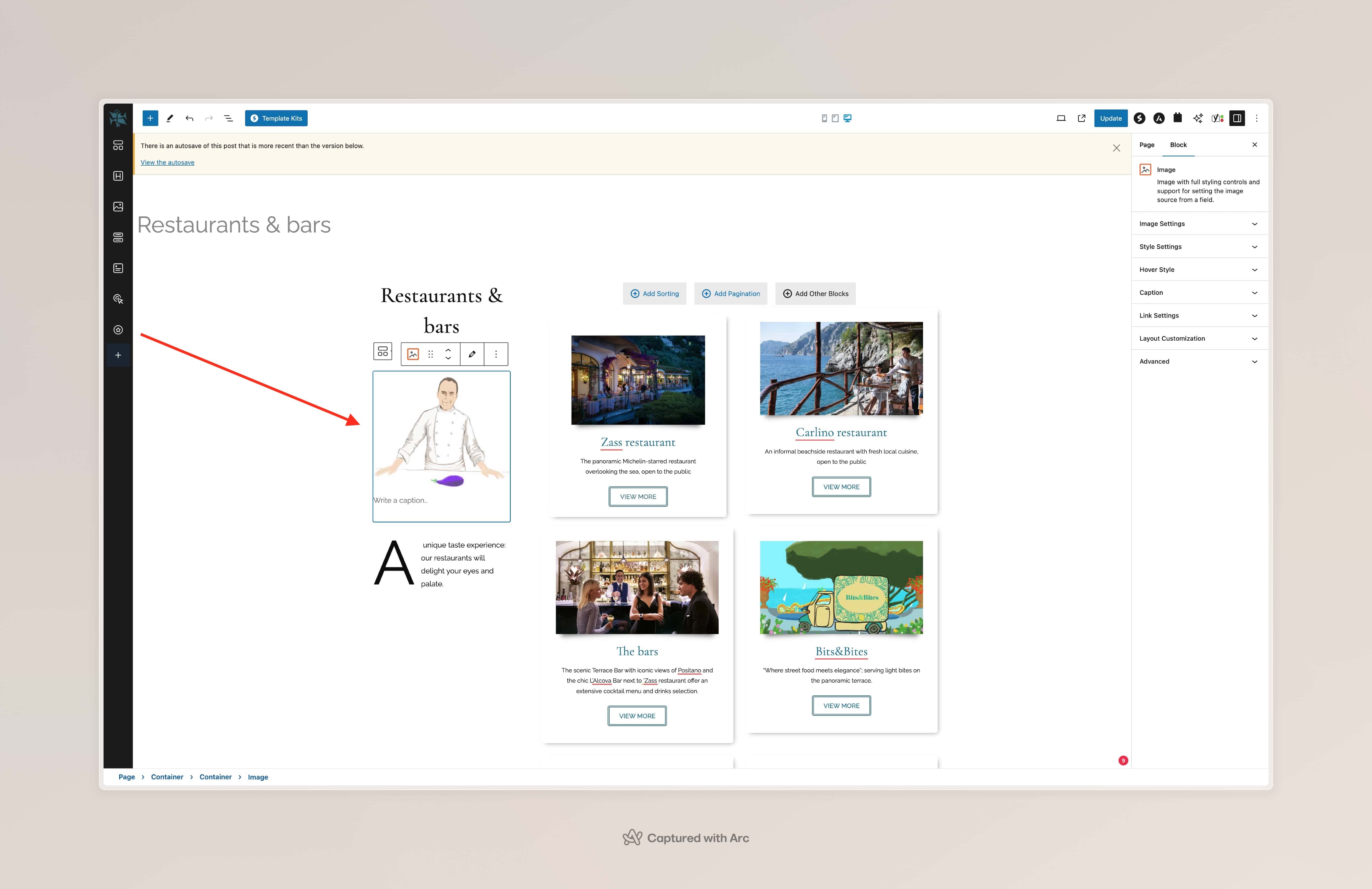Click VIEW MORE under Carlino restaurant

(841, 487)
